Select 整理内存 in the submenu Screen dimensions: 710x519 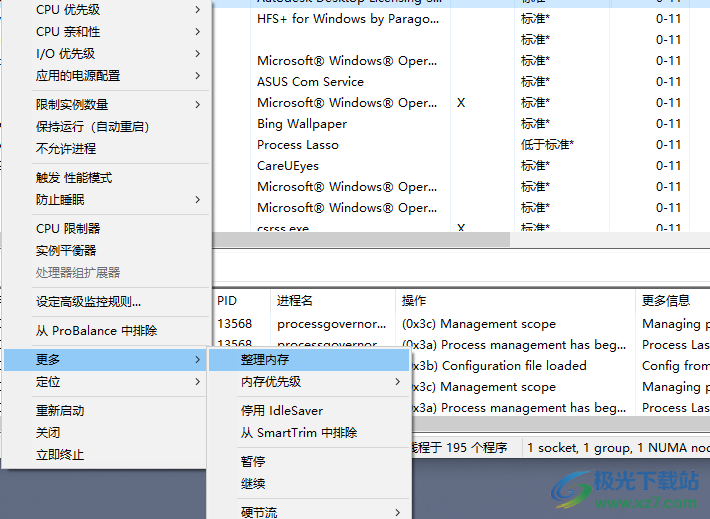[309, 360]
